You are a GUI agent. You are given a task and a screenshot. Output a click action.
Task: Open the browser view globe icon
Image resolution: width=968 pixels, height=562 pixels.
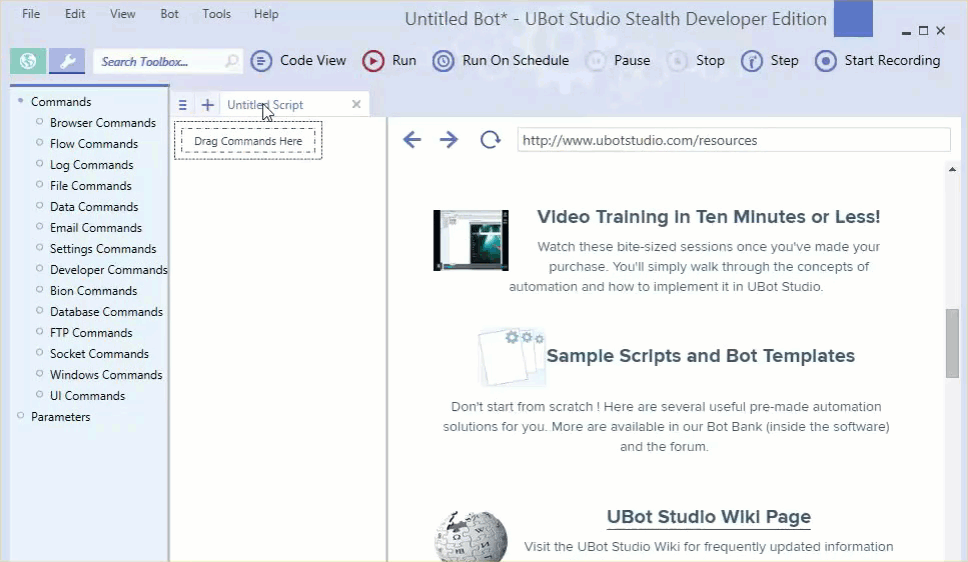tap(28, 61)
